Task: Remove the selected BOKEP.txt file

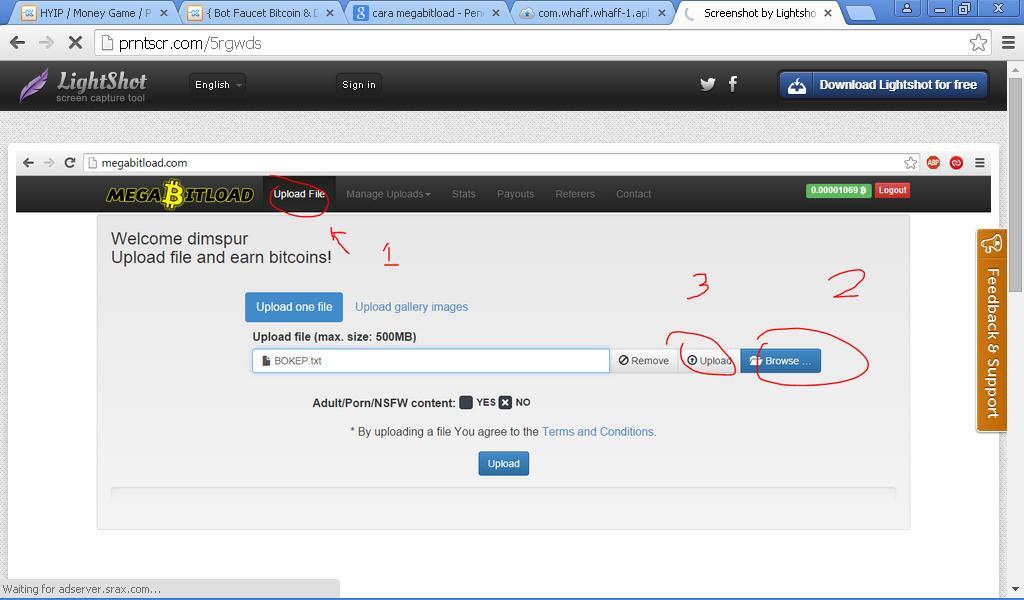Action: point(644,360)
